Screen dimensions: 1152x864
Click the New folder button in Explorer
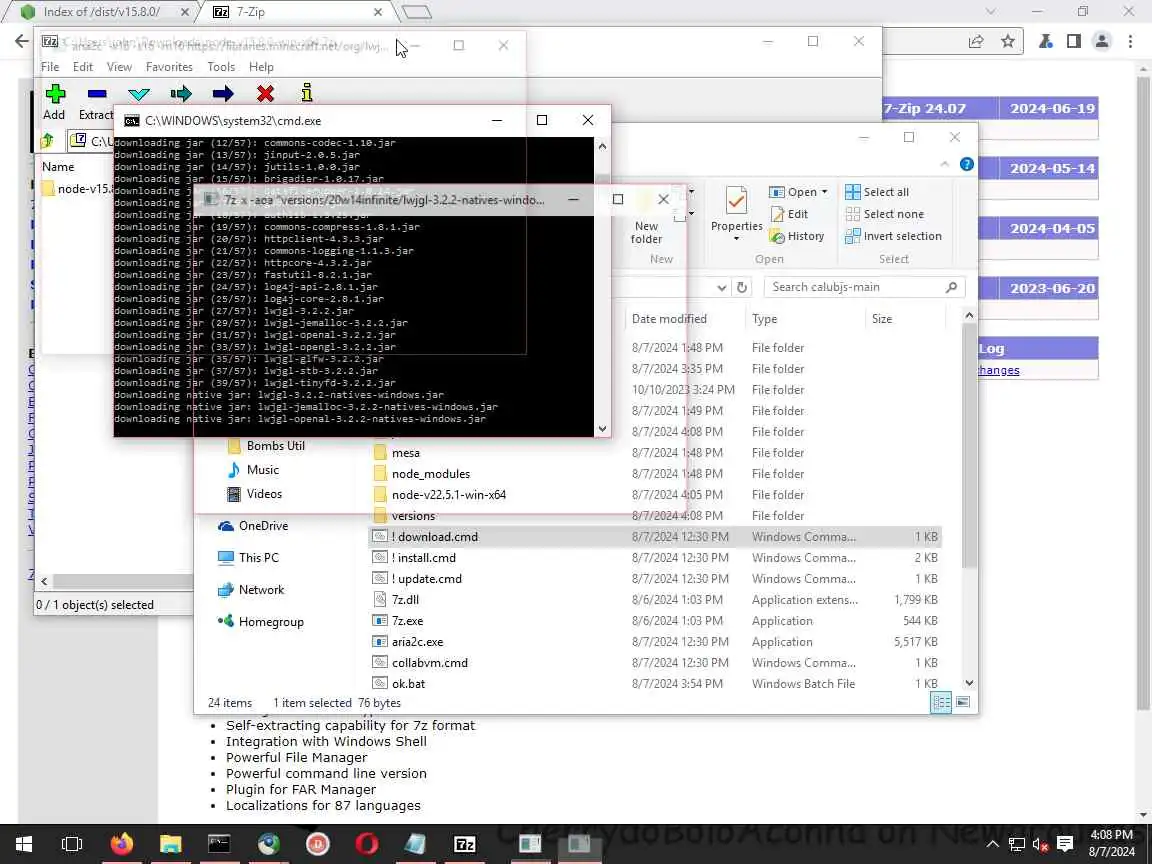tap(647, 215)
